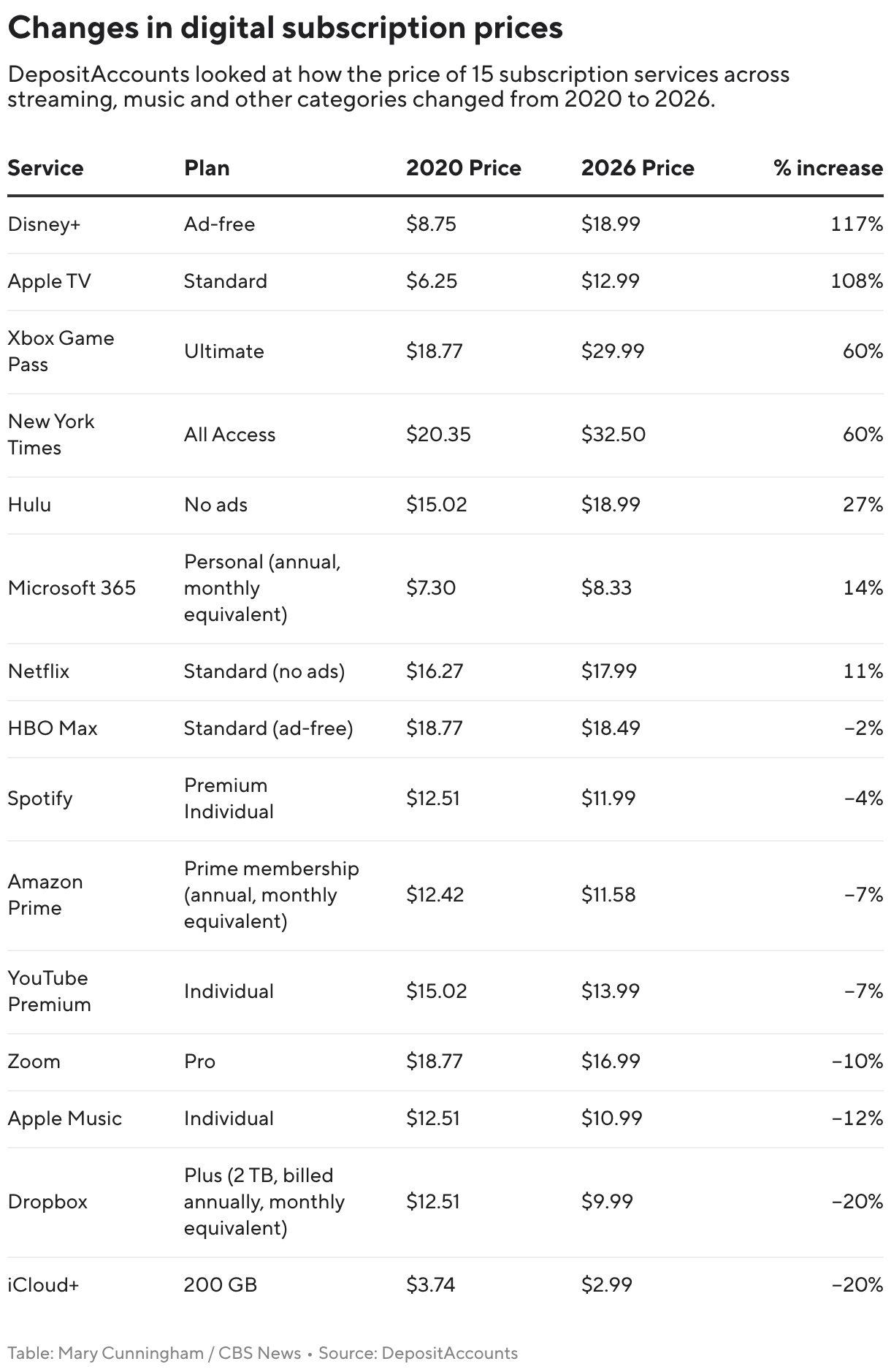Select the iCloud+ 200 GB plan cell

click(x=221, y=1284)
